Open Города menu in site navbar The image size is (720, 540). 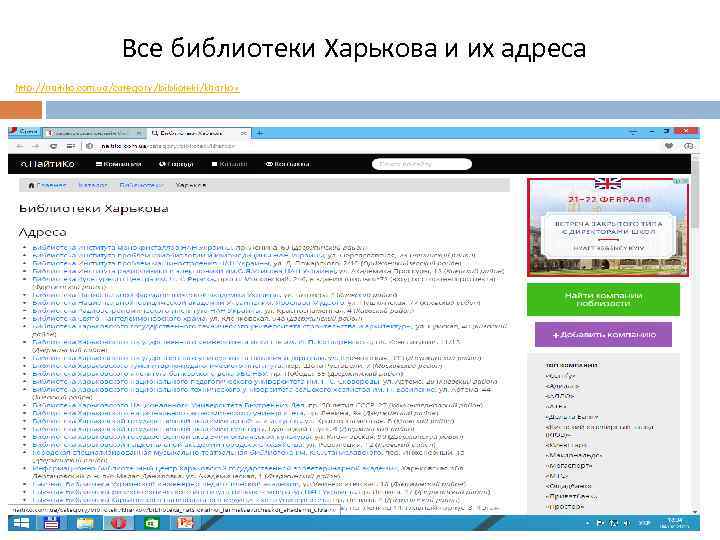pyautogui.click(x=176, y=164)
